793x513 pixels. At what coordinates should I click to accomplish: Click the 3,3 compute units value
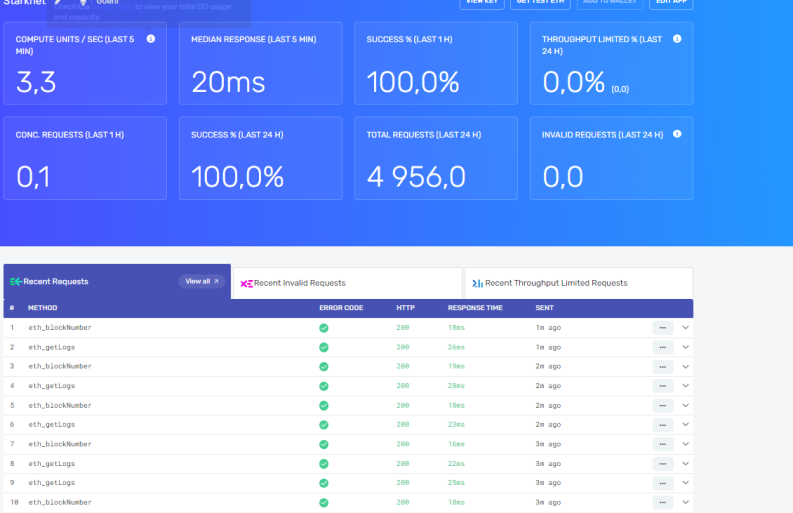click(x=36, y=82)
